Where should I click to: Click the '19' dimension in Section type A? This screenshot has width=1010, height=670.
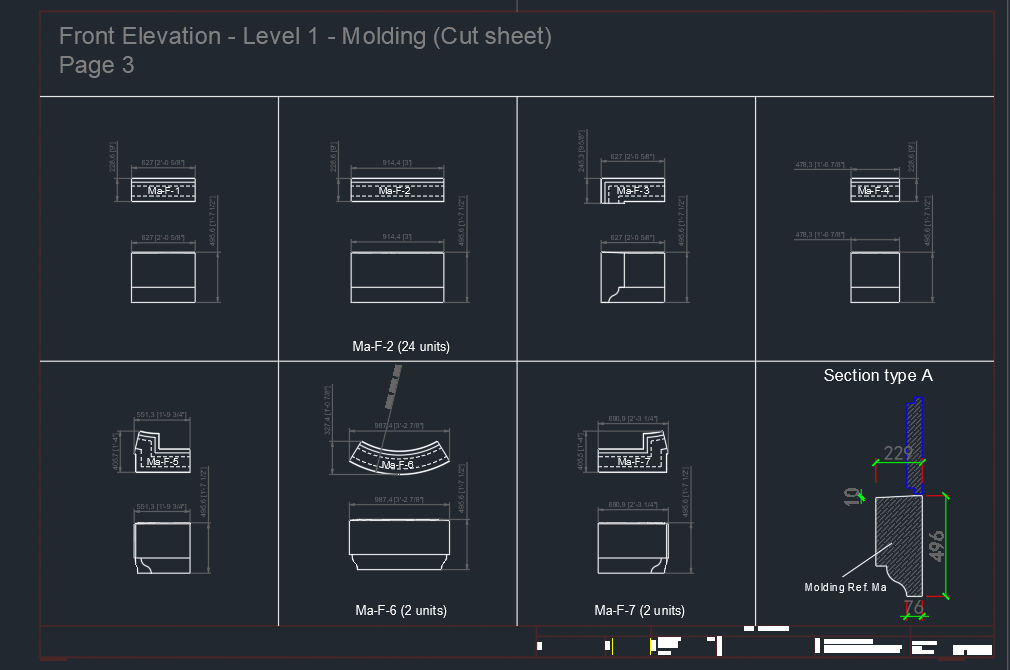853,496
